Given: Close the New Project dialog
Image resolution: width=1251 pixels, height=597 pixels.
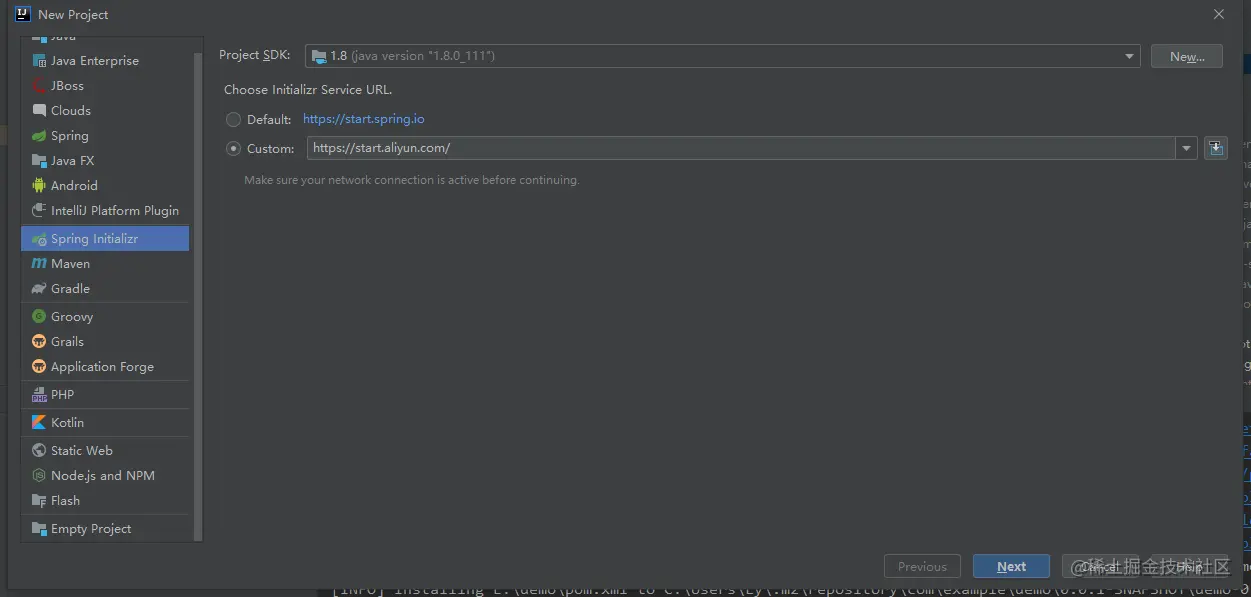Looking at the screenshot, I should (1218, 14).
